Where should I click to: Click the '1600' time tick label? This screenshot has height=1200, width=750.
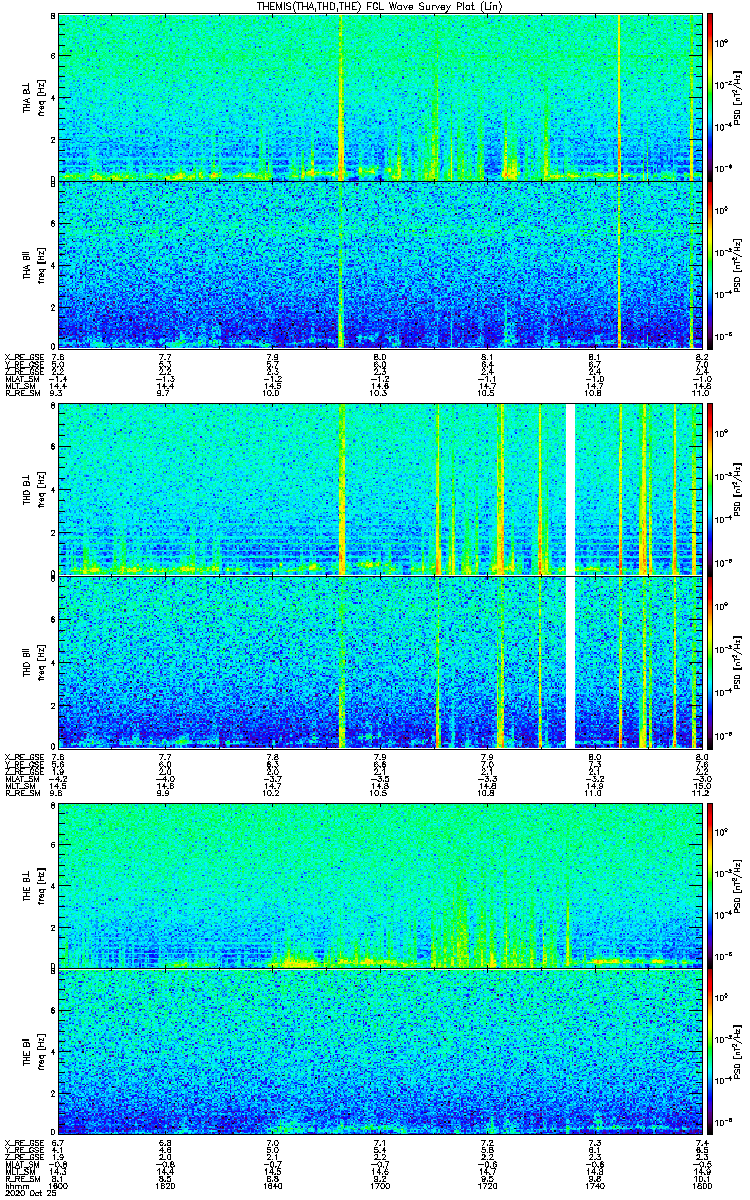coord(59,1185)
